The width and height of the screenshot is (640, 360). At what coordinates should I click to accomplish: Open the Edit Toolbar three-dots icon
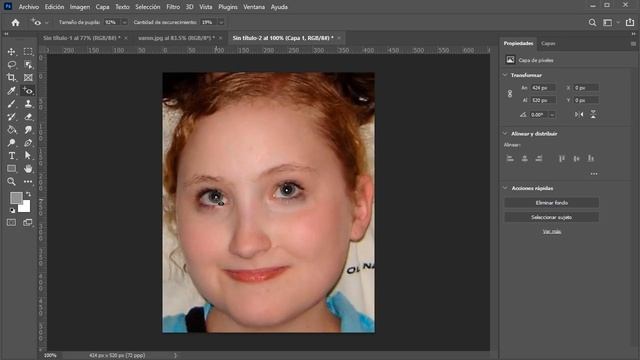coord(28,182)
